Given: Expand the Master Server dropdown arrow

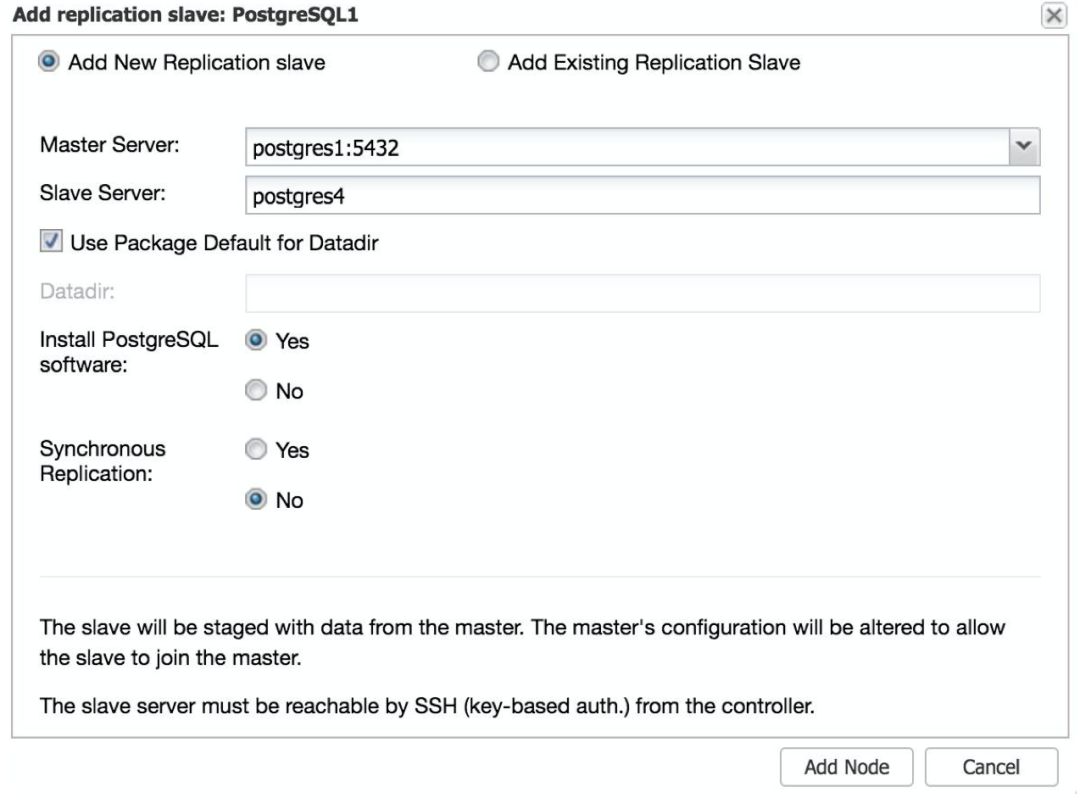Looking at the screenshot, I should click(1022, 147).
